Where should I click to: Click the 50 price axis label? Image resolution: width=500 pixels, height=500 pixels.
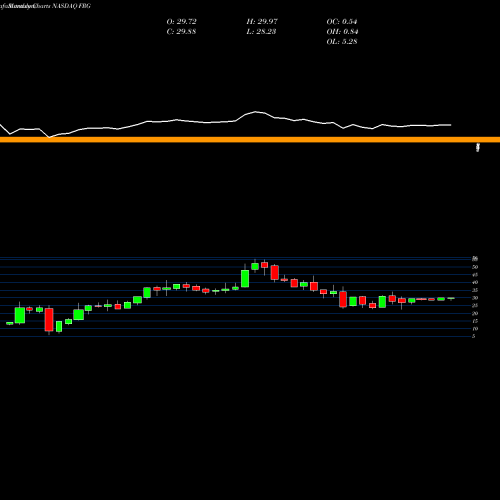pos(475,267)
